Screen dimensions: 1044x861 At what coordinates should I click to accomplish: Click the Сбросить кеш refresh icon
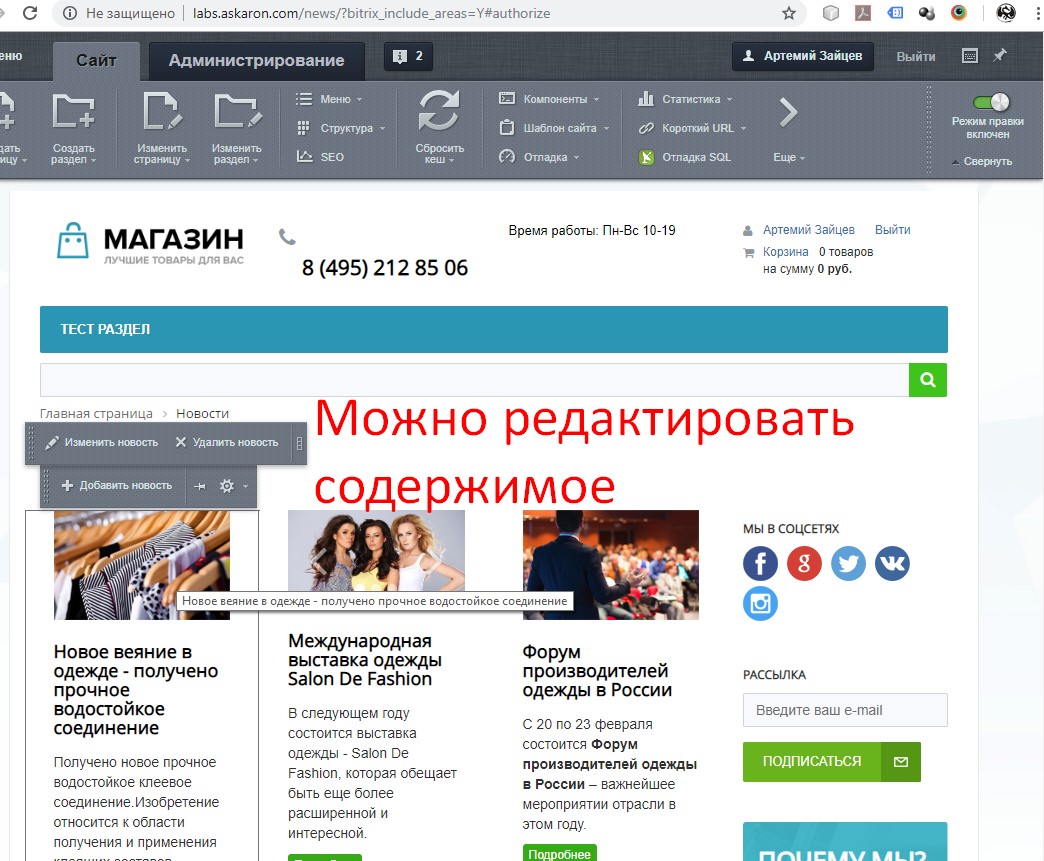click(x=438, y=111)
